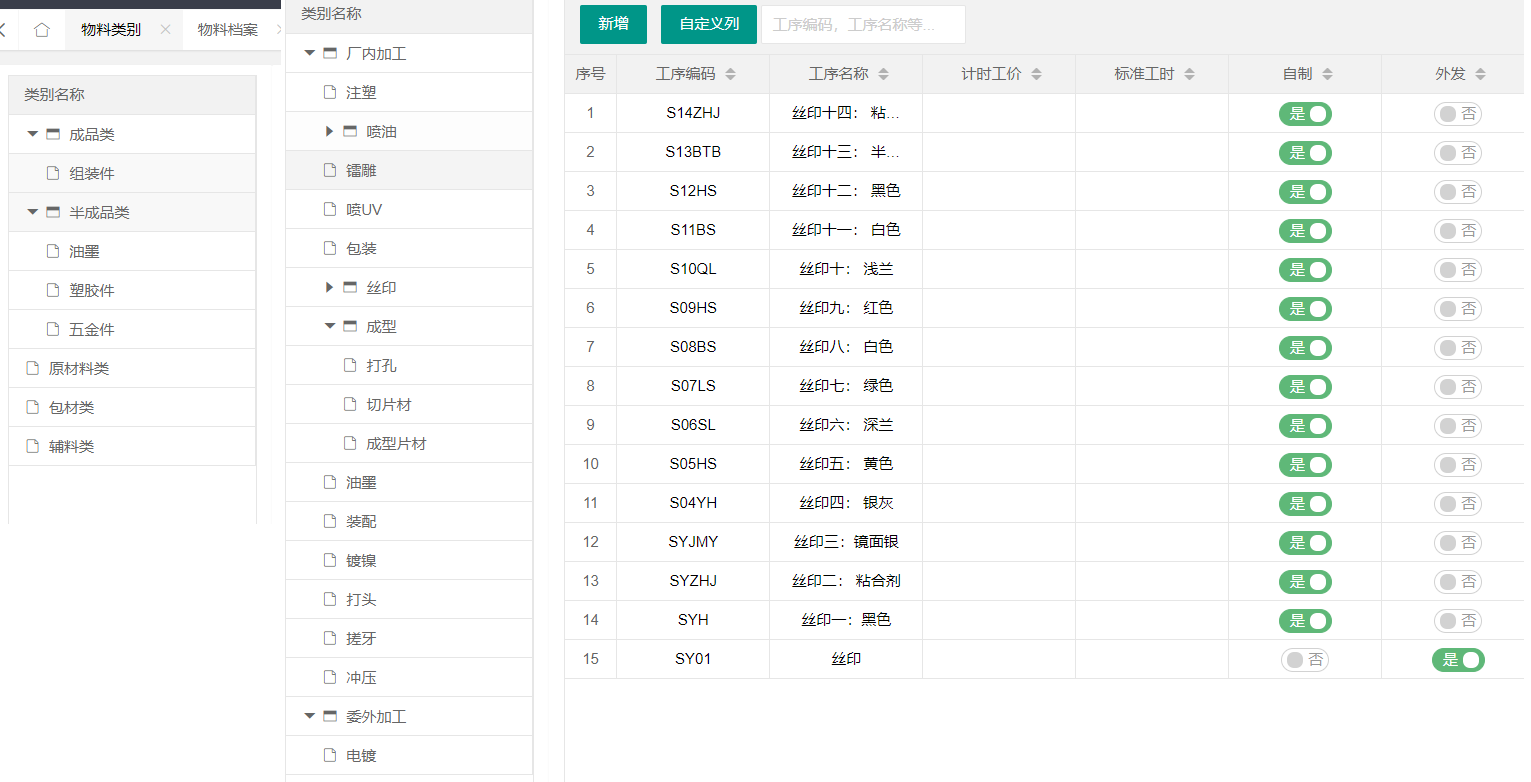
Task: Click sort arrows on 外发 column
Action: click(1480, 74)
